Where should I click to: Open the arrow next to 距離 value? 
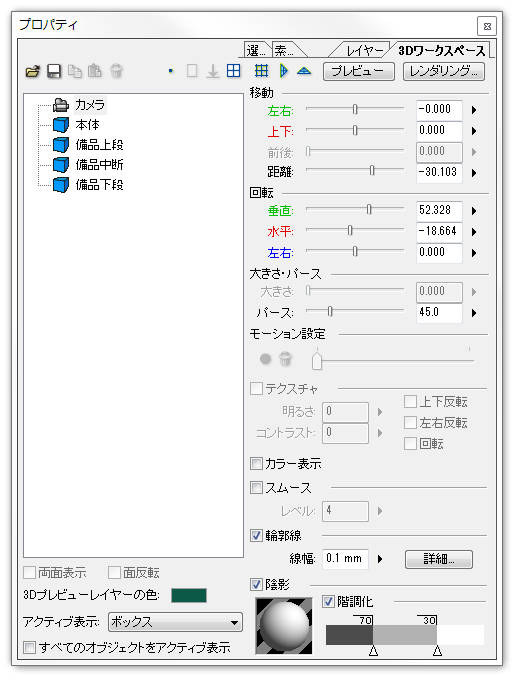tap(474, 173)
